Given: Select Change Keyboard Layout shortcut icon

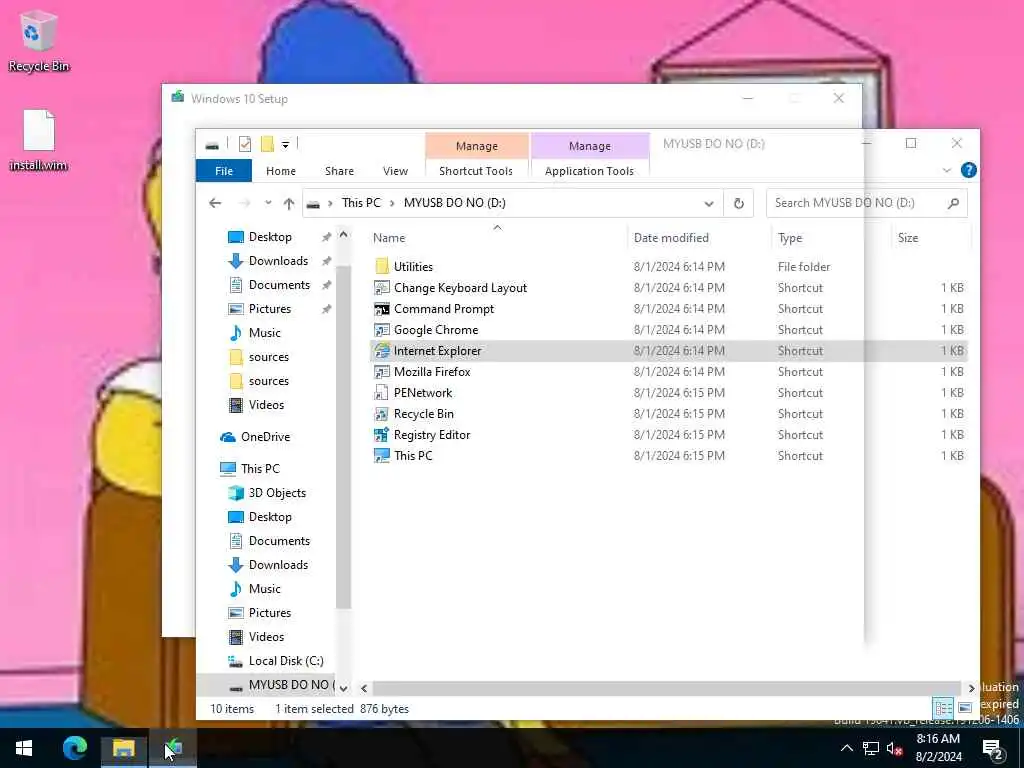Looking at the screenshot, I should point(382,287).
